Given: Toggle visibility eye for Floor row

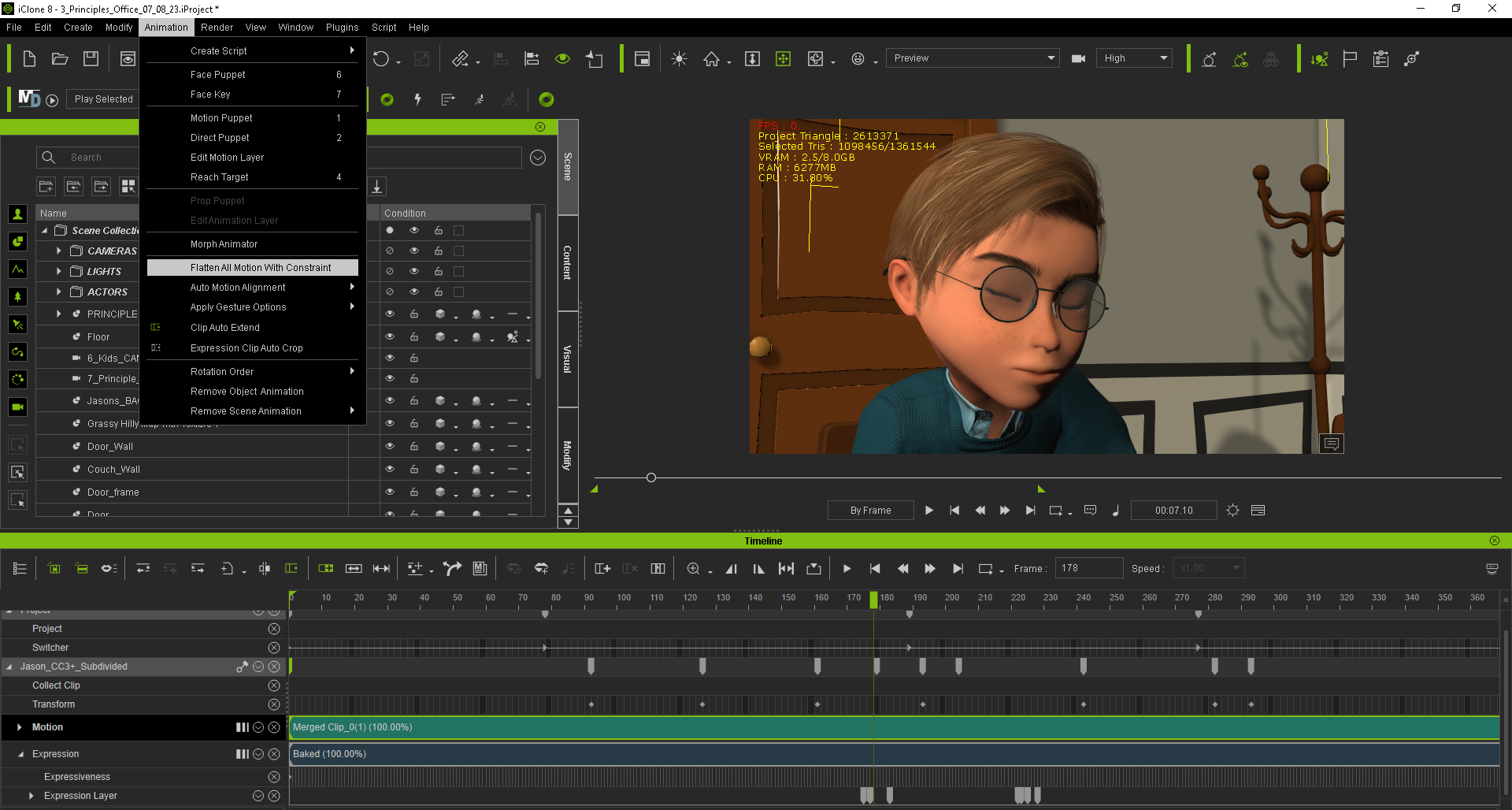Looking at the screenshot, I should click(x=390, y=336).
